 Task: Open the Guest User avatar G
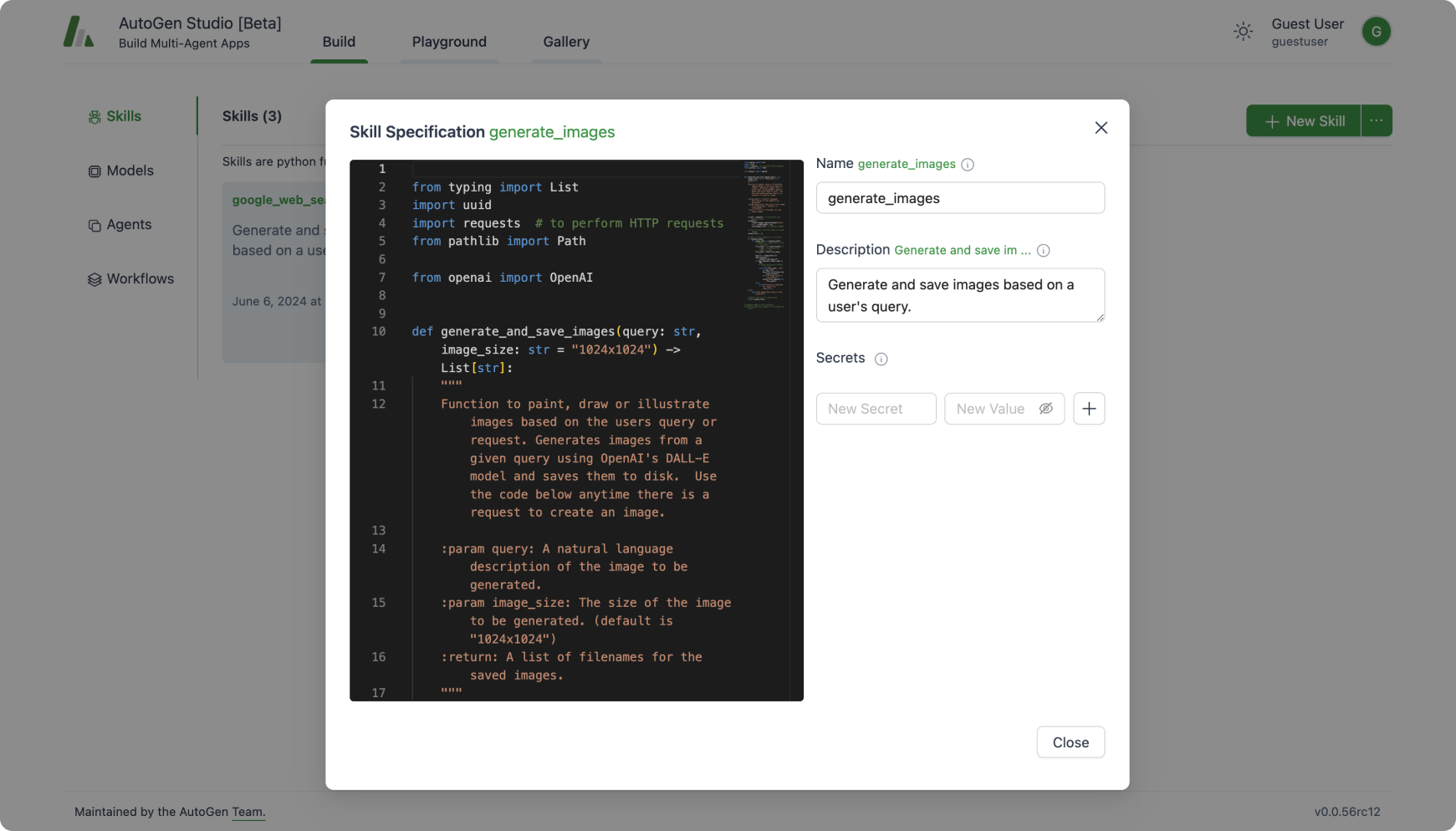[1376, 32]
